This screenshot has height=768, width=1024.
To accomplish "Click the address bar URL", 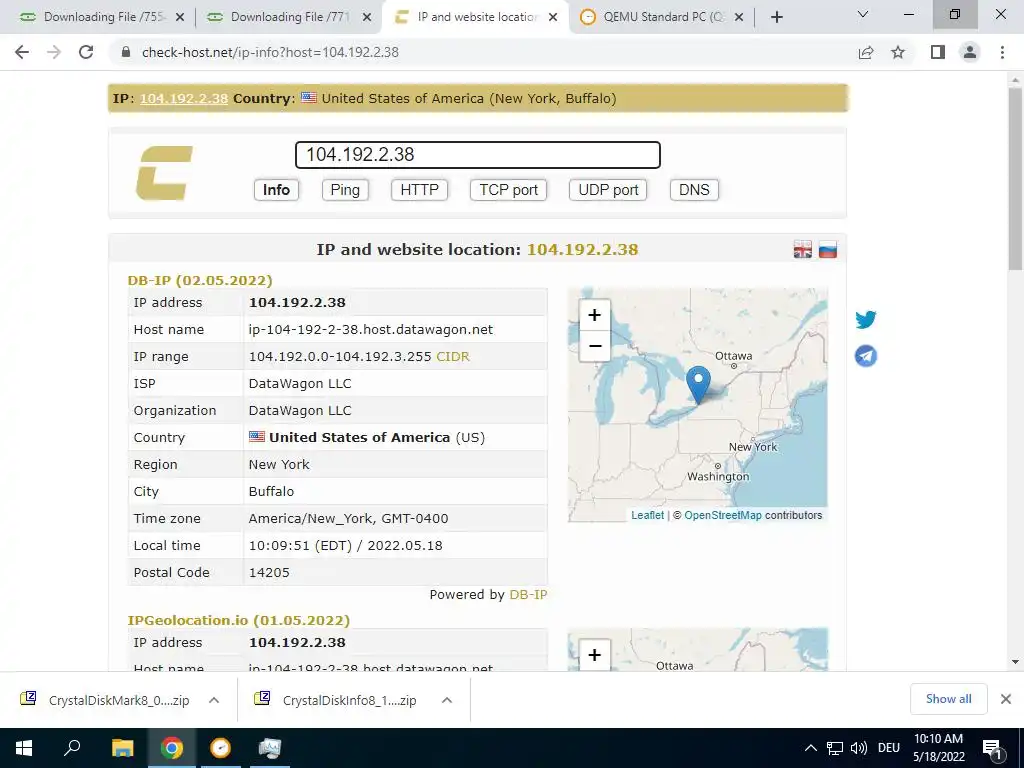I will coord(270,52).
